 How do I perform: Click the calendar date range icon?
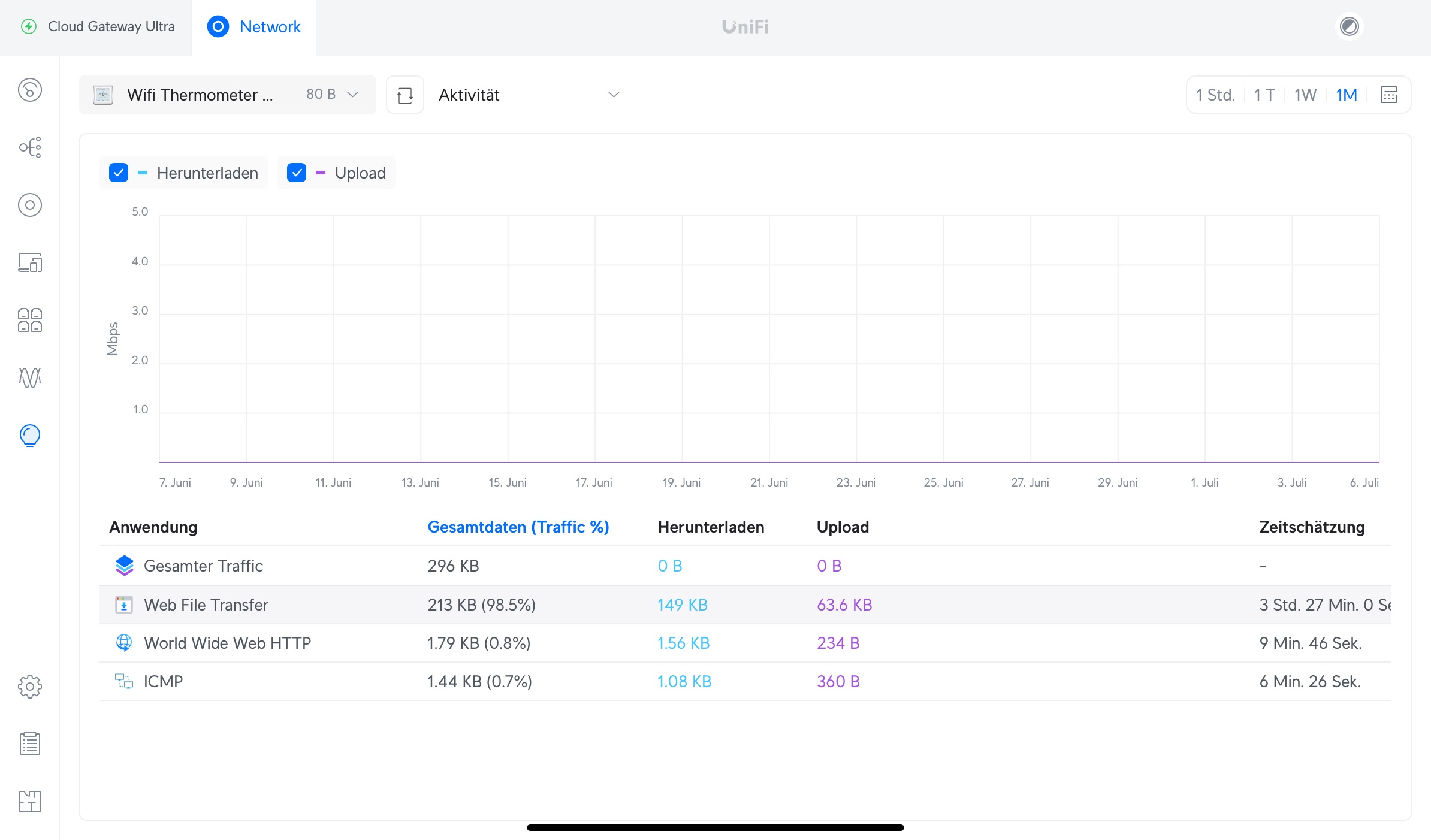1388,95
